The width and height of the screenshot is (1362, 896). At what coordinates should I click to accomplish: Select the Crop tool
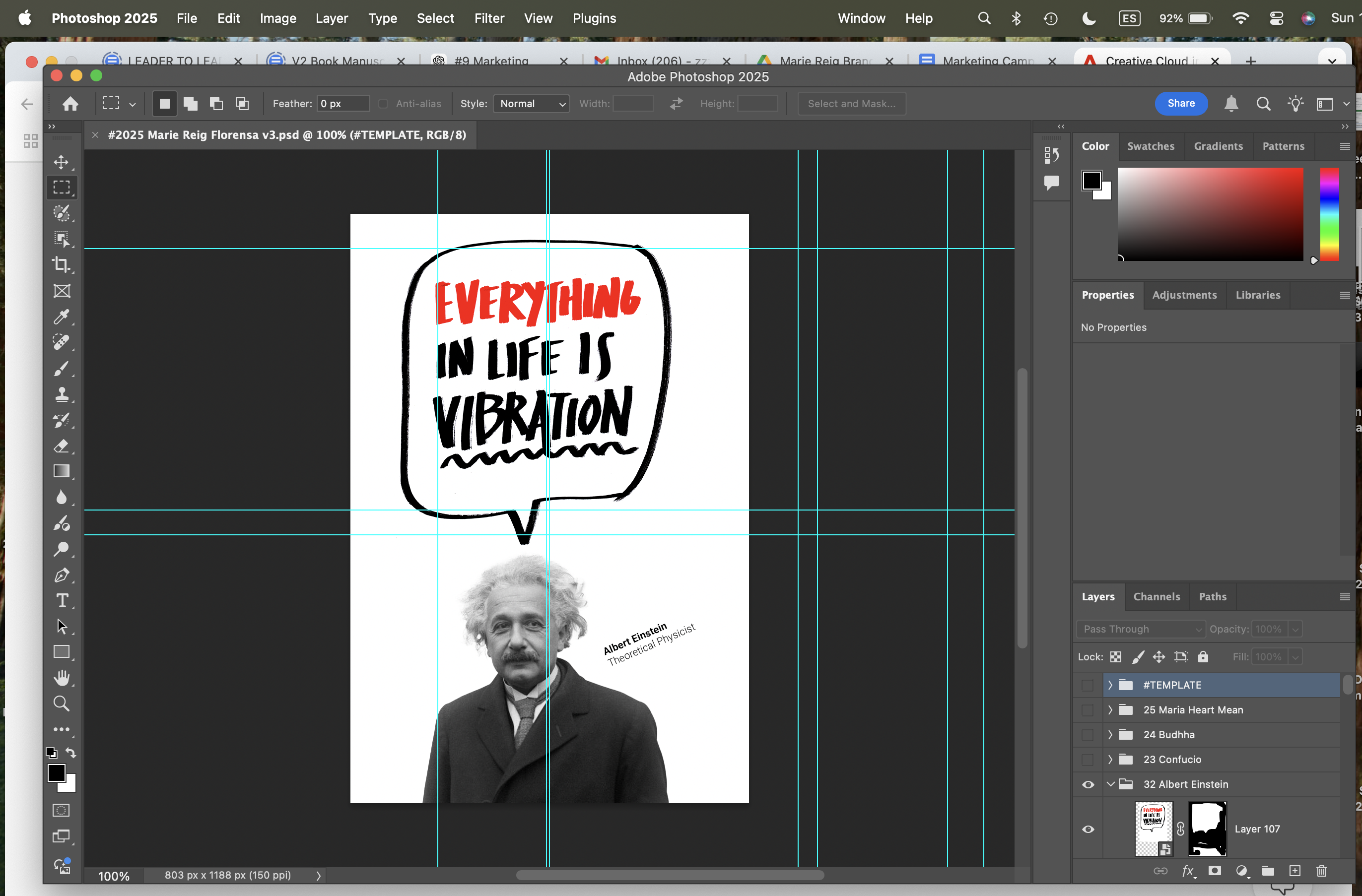[61, 264]
